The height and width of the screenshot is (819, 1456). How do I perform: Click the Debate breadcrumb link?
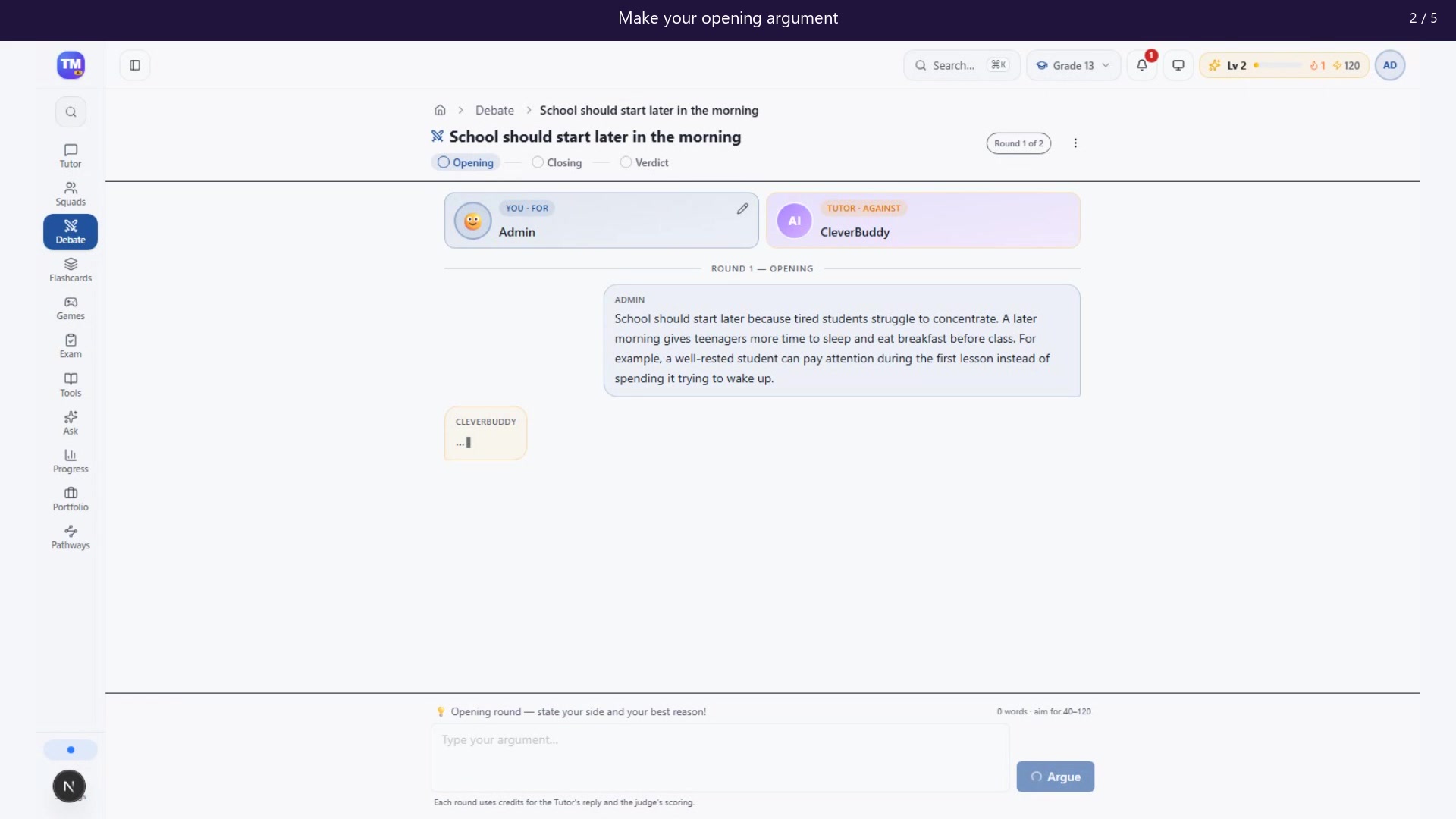pyautogui.click(x=494, y=110)
